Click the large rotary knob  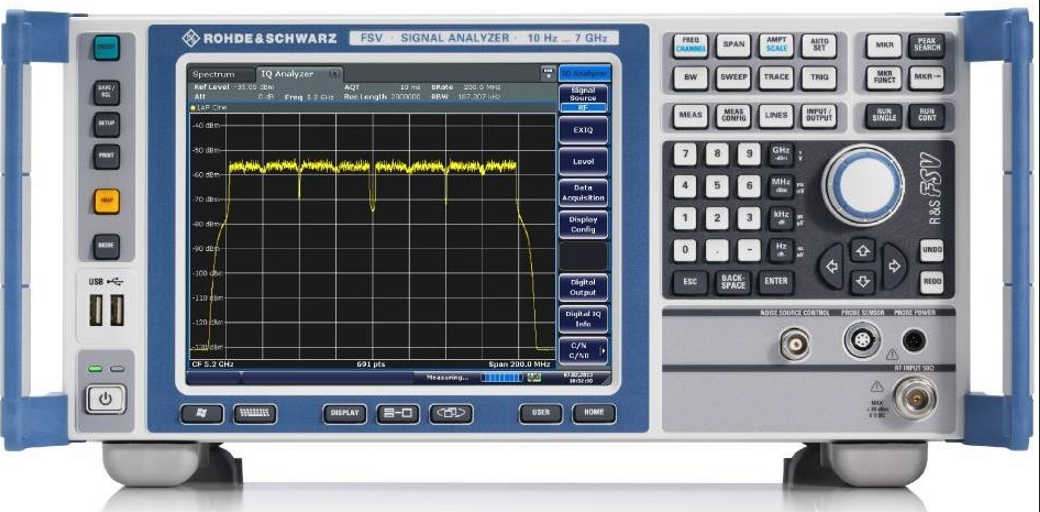(862, 183)
